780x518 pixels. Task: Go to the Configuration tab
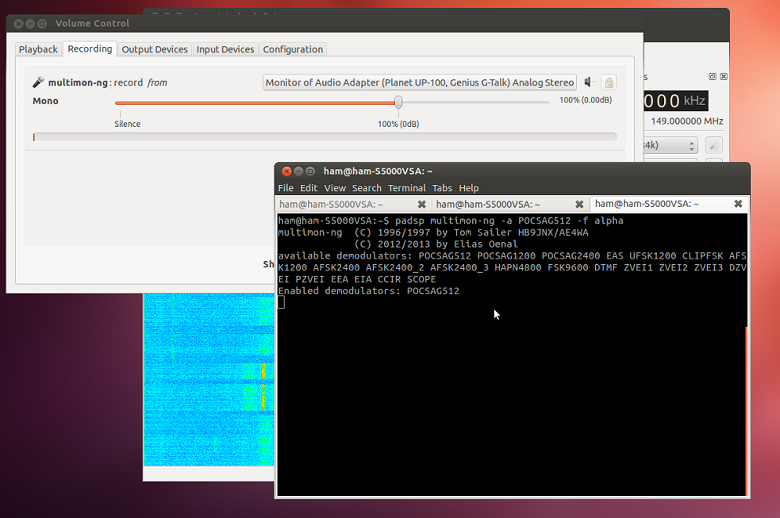pyautogui.click(x=293, y=49)
